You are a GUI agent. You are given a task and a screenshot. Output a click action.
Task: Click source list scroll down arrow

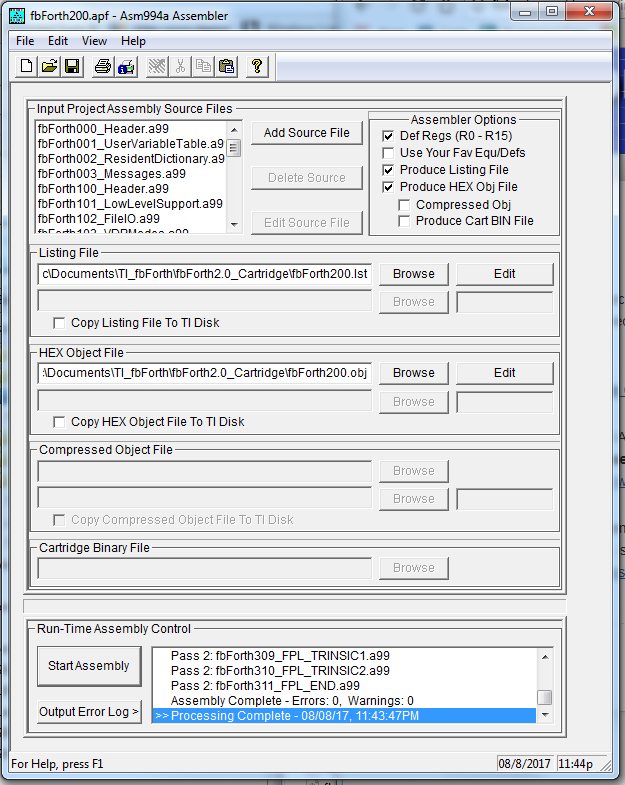pyautogui.click(x=234, y=225)
